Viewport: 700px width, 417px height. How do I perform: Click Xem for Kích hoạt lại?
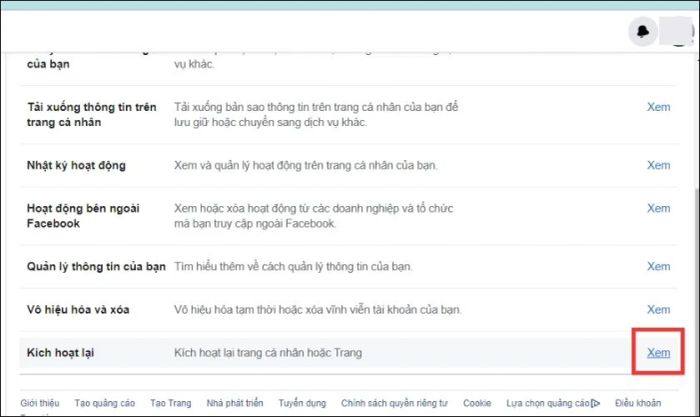point(658,353)
